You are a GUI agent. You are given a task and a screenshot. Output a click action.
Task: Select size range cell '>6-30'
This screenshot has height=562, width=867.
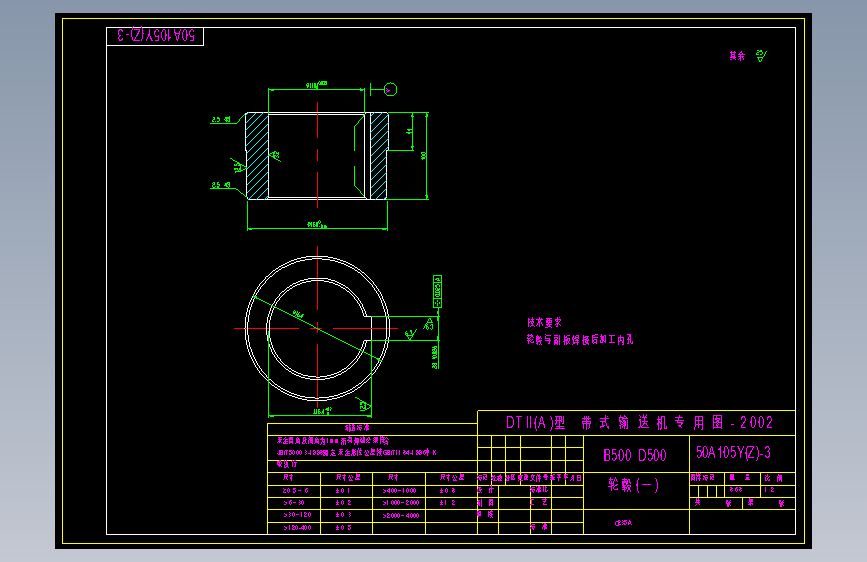click(x=294, y=503)
